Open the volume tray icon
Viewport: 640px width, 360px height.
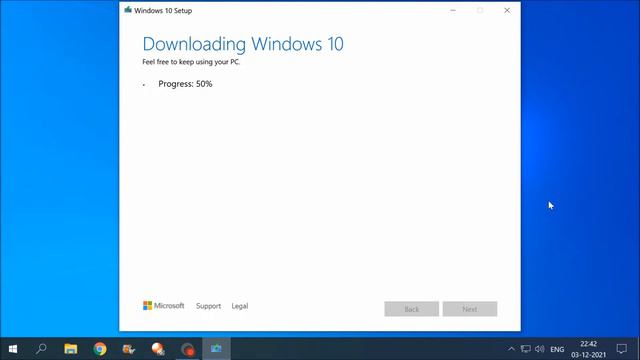[x=540, y=349]
